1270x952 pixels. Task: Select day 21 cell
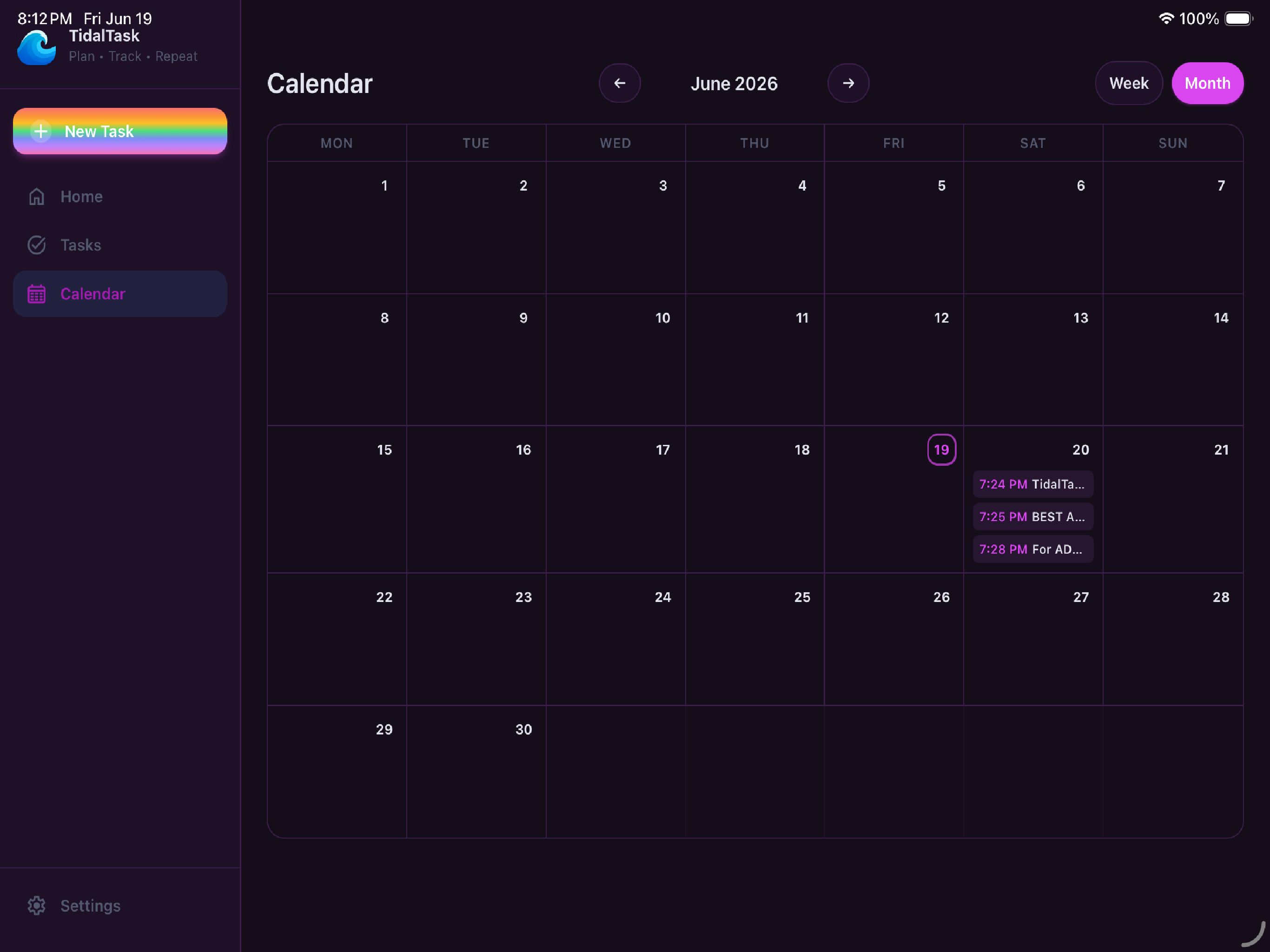1173,499
